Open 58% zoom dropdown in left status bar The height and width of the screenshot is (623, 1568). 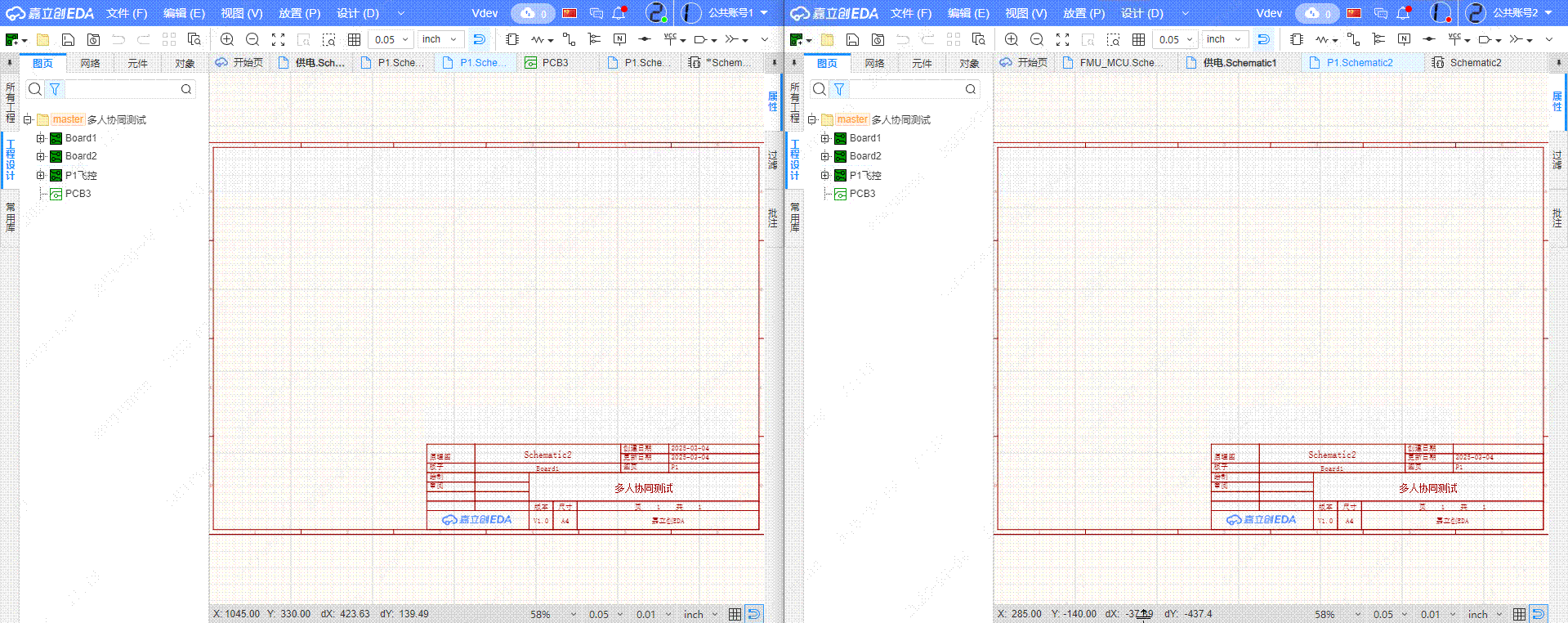click(x=553, y=614)
